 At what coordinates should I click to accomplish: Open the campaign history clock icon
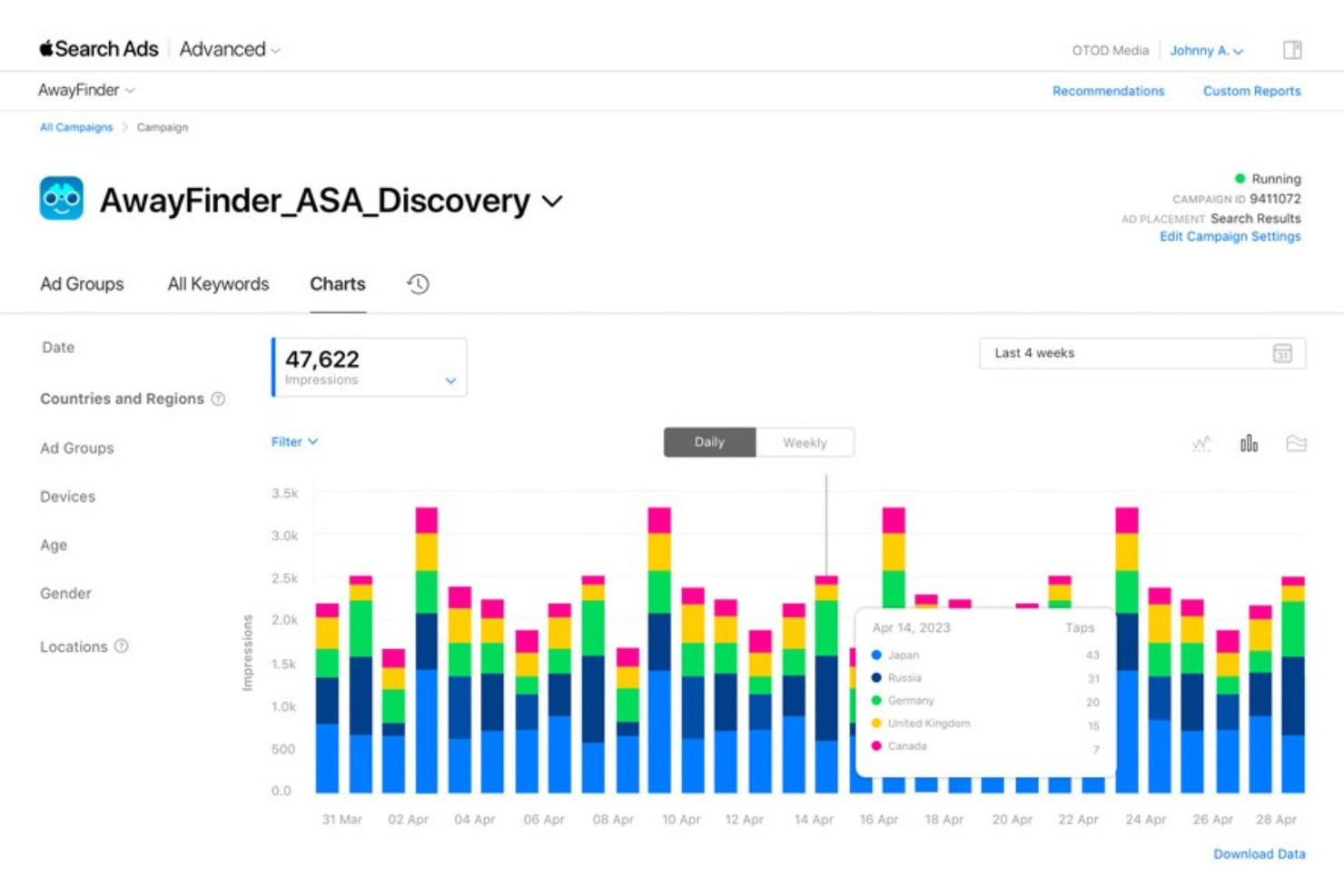[x=418, y=284]
